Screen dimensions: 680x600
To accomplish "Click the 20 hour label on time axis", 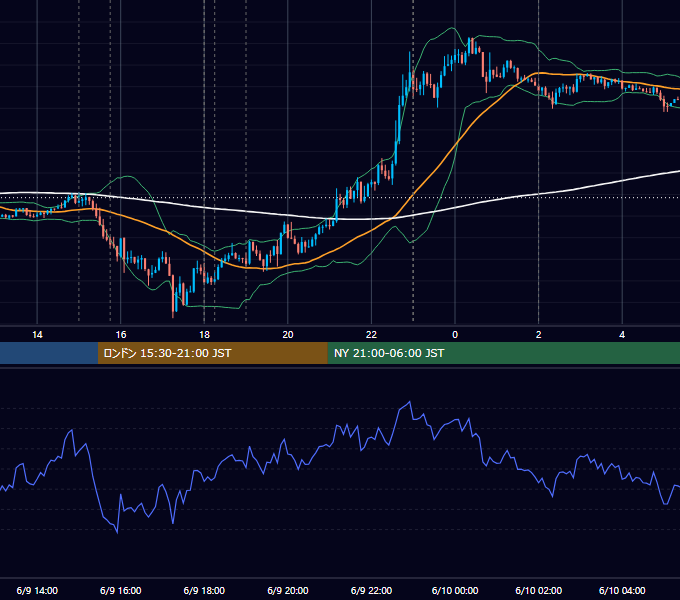I will (x=288, y=335).
